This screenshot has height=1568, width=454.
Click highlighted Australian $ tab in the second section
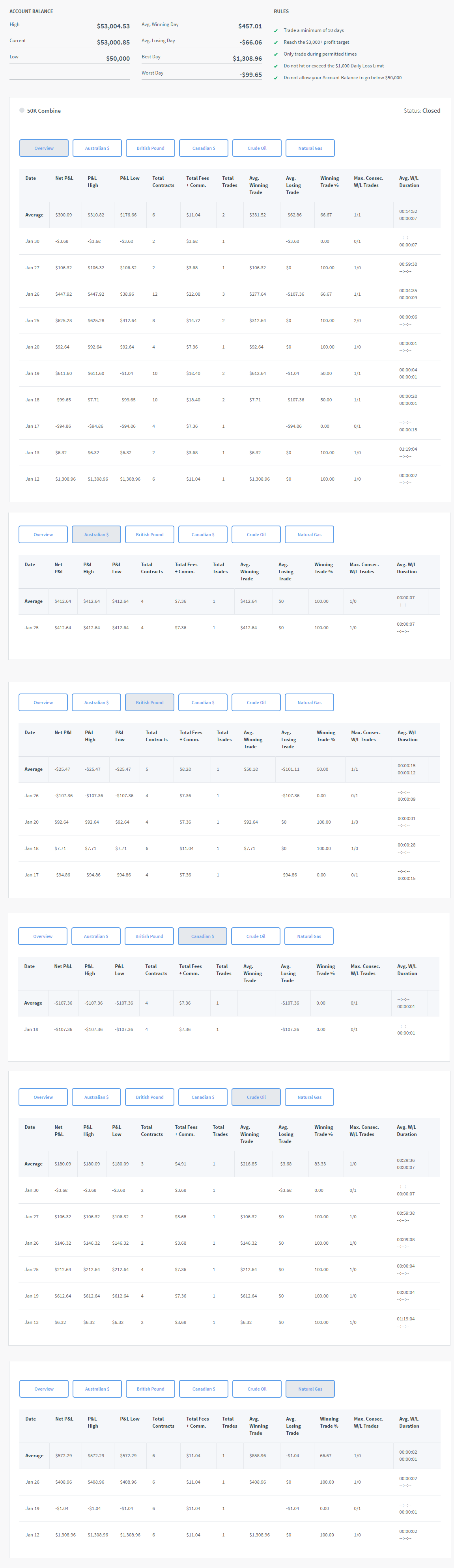(x=96, y=535)
